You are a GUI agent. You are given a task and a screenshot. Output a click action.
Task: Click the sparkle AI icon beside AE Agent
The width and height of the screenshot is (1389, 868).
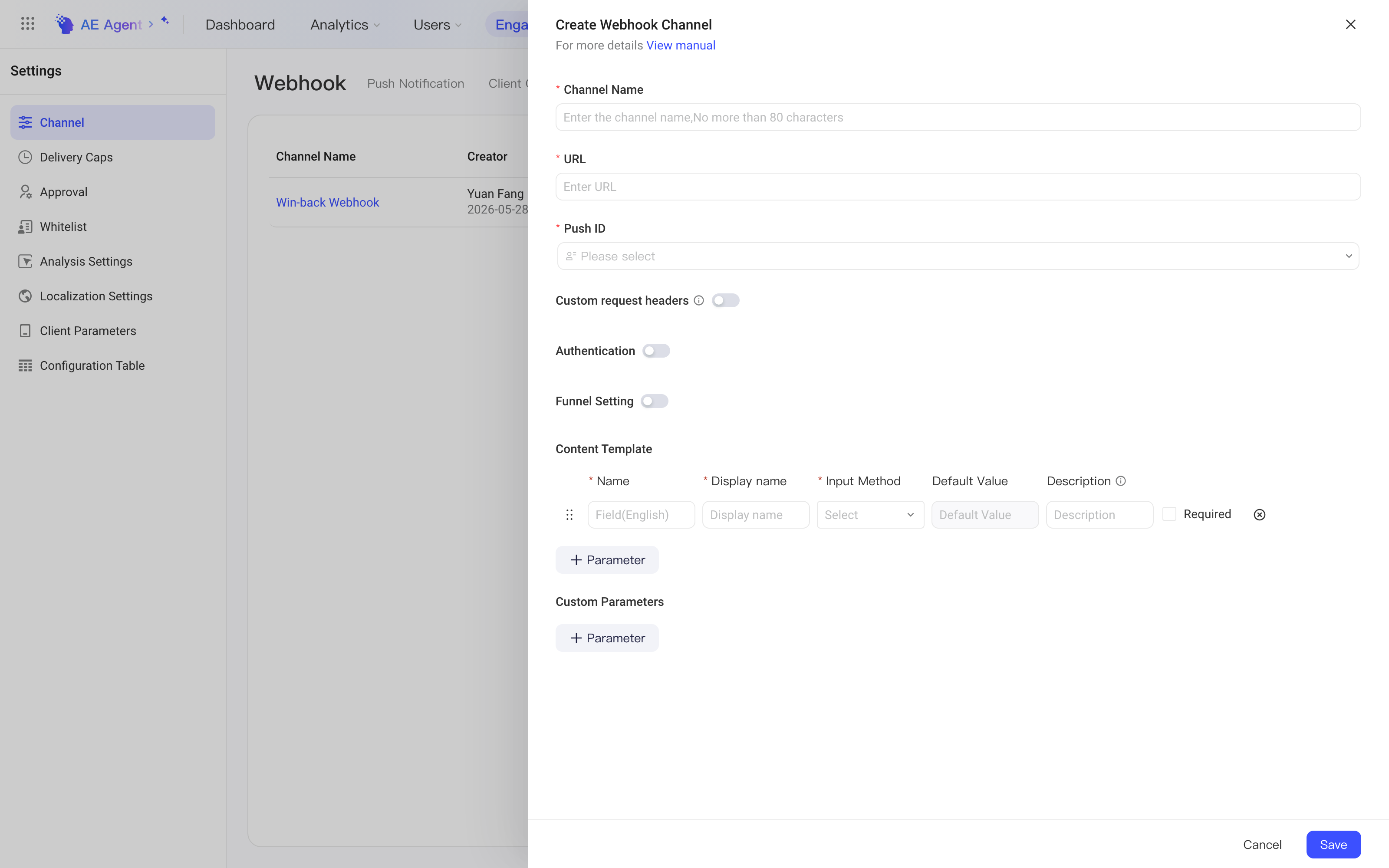point(165,21)
